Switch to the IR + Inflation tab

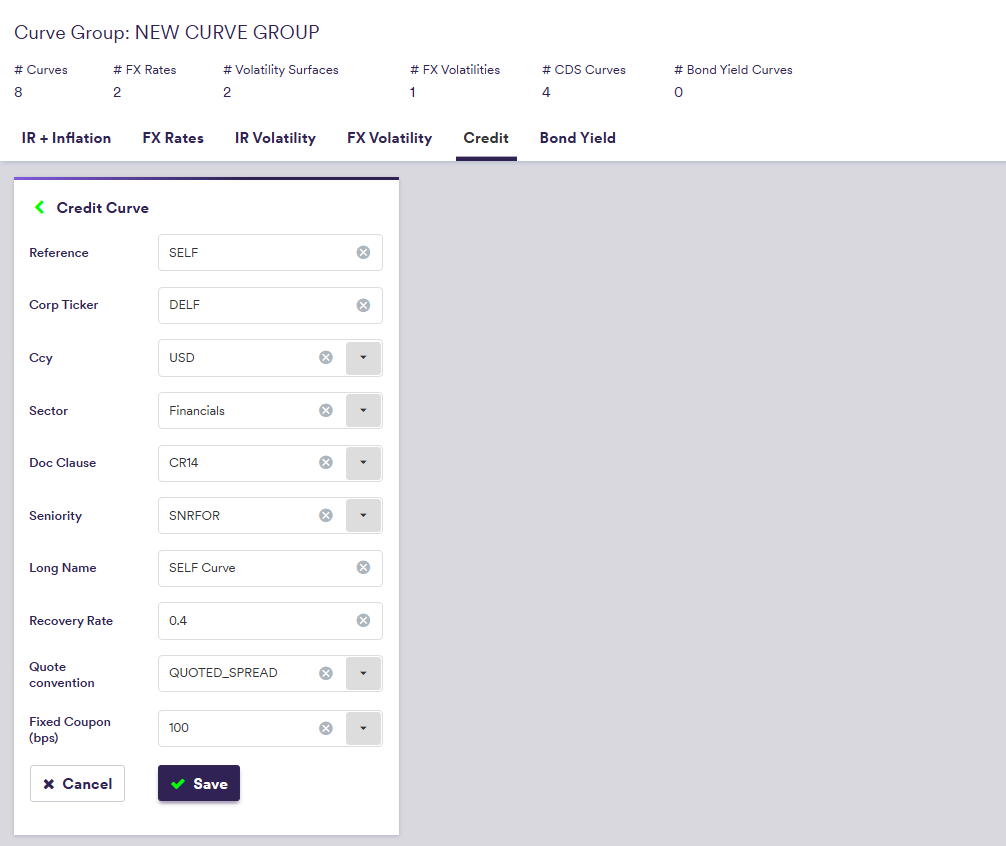pyautogui.click(x=66, y=138)
